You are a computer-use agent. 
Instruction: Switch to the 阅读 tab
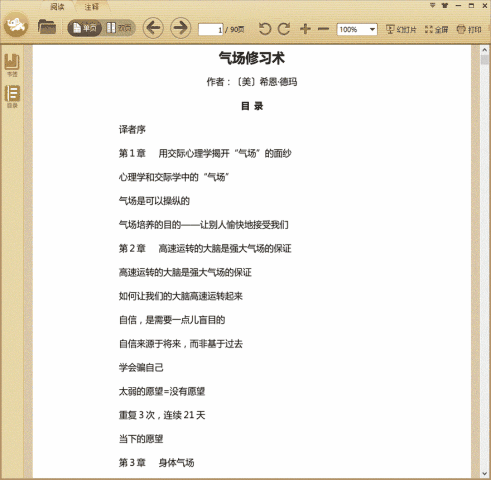click(x=57, y=7)
